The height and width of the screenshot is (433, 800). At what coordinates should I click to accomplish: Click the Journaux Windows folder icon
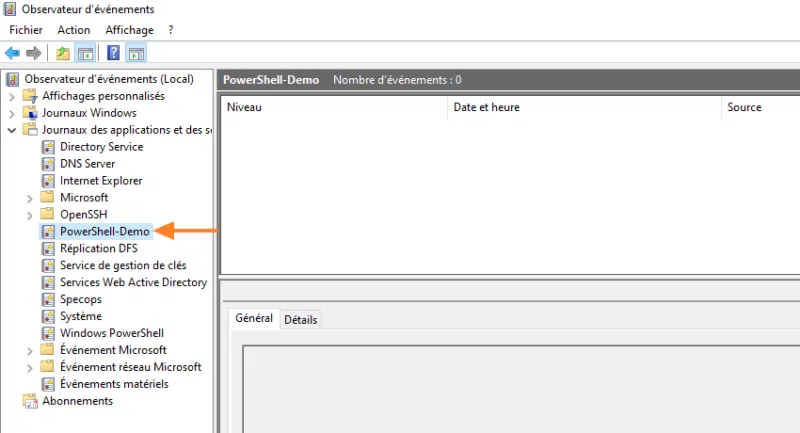click(x=31, y=113)
